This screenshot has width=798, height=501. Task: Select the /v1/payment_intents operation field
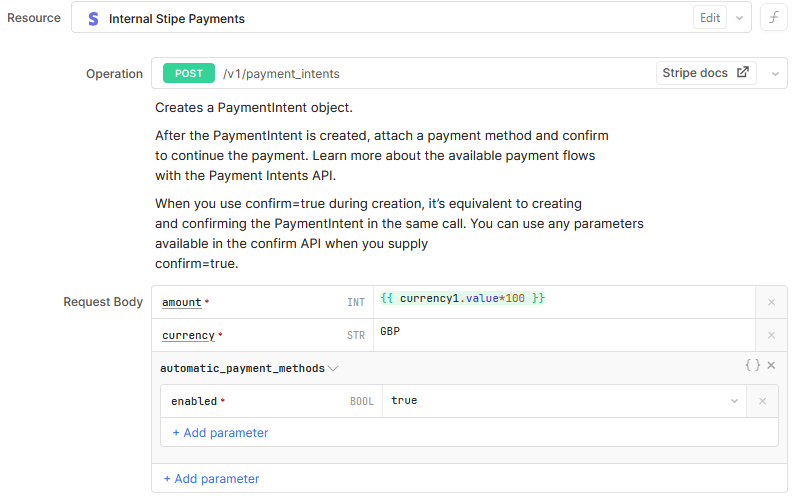[469, 73]
